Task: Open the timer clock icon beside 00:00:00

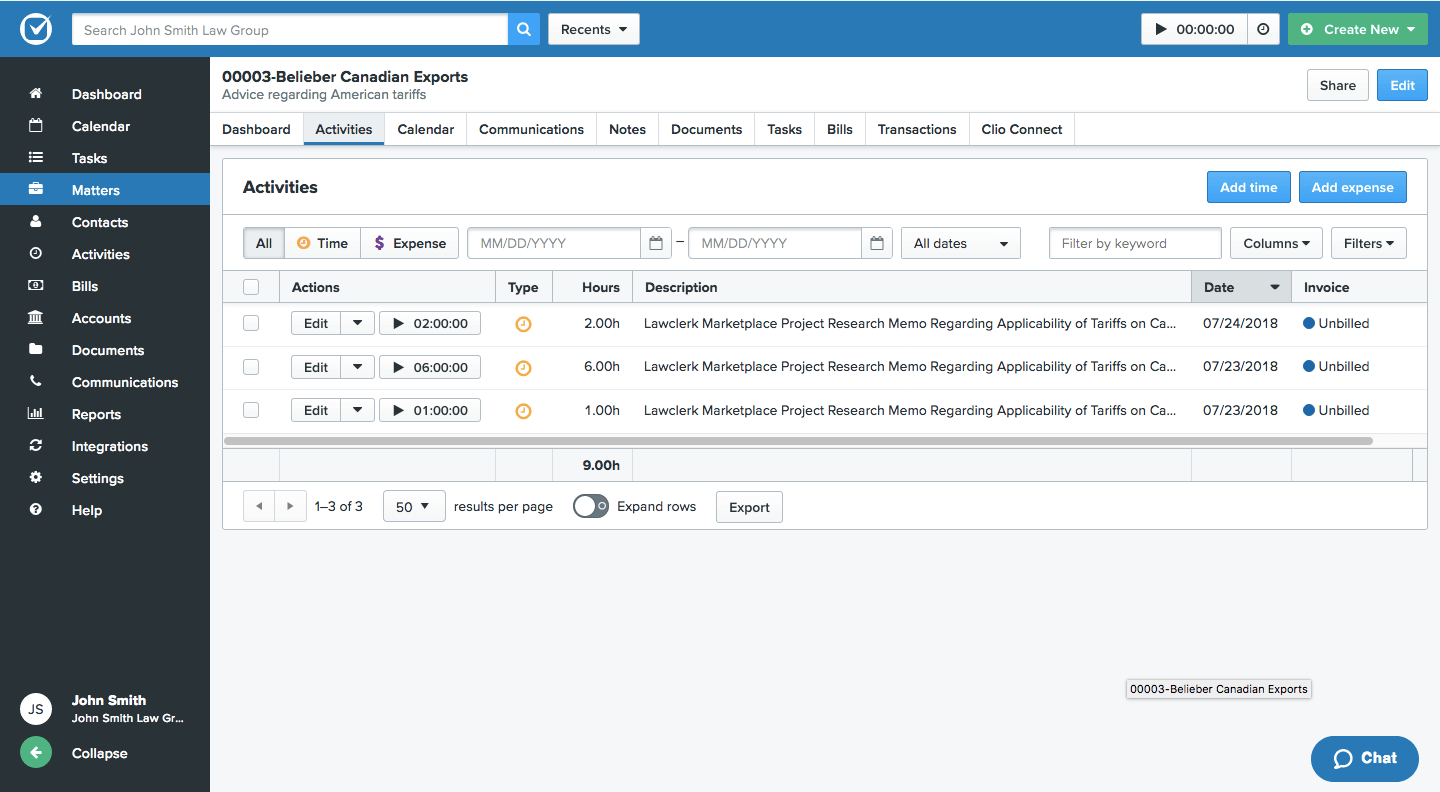Action: coord(1263,30)
